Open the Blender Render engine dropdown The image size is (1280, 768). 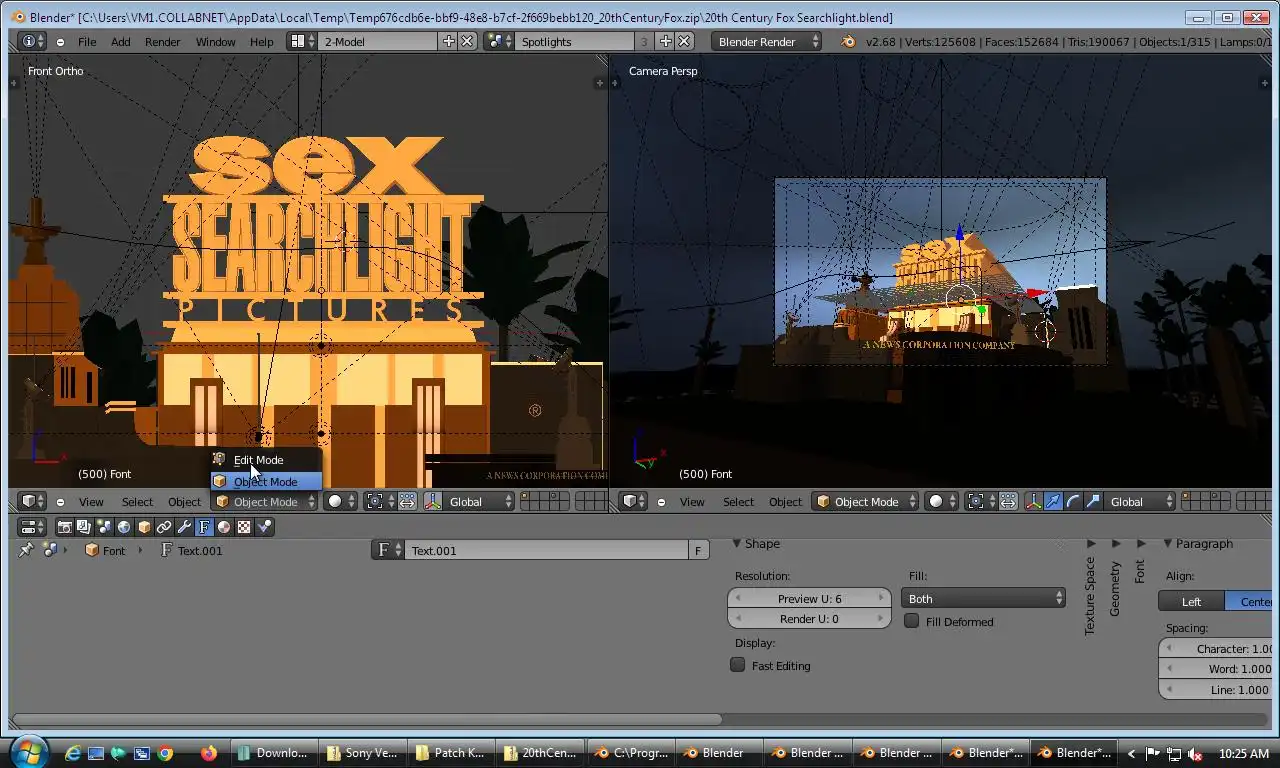[767, 42]
